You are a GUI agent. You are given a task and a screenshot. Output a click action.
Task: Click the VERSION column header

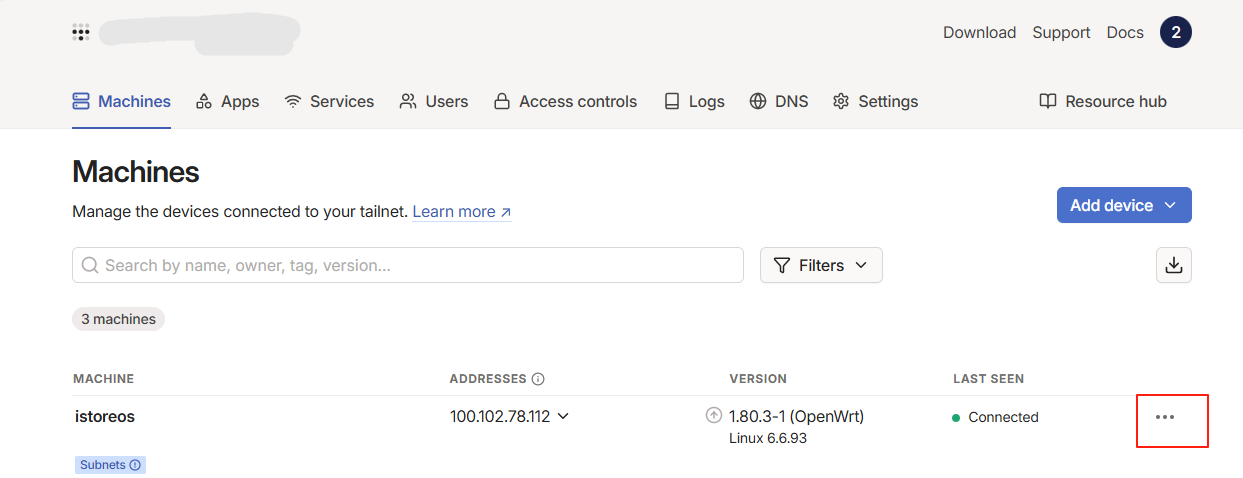click(x=758, y=379)
